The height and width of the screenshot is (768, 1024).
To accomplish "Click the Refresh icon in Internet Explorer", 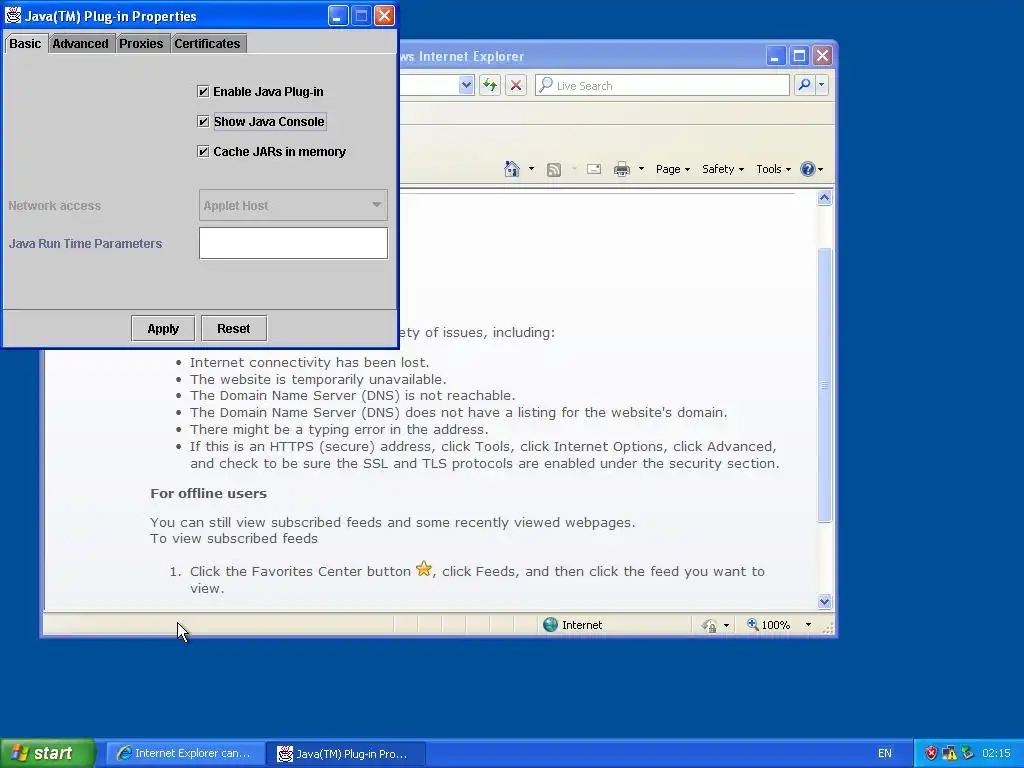I will click(490, 85).
